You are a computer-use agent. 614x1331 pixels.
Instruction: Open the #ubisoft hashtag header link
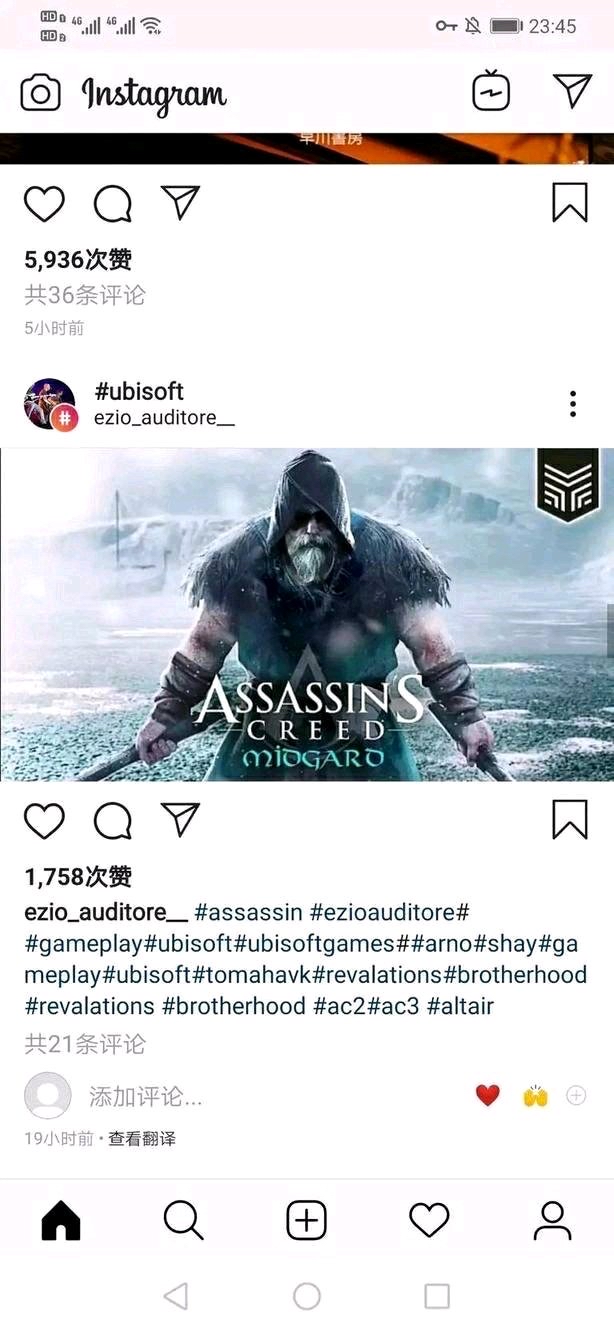tap(139, 391)
